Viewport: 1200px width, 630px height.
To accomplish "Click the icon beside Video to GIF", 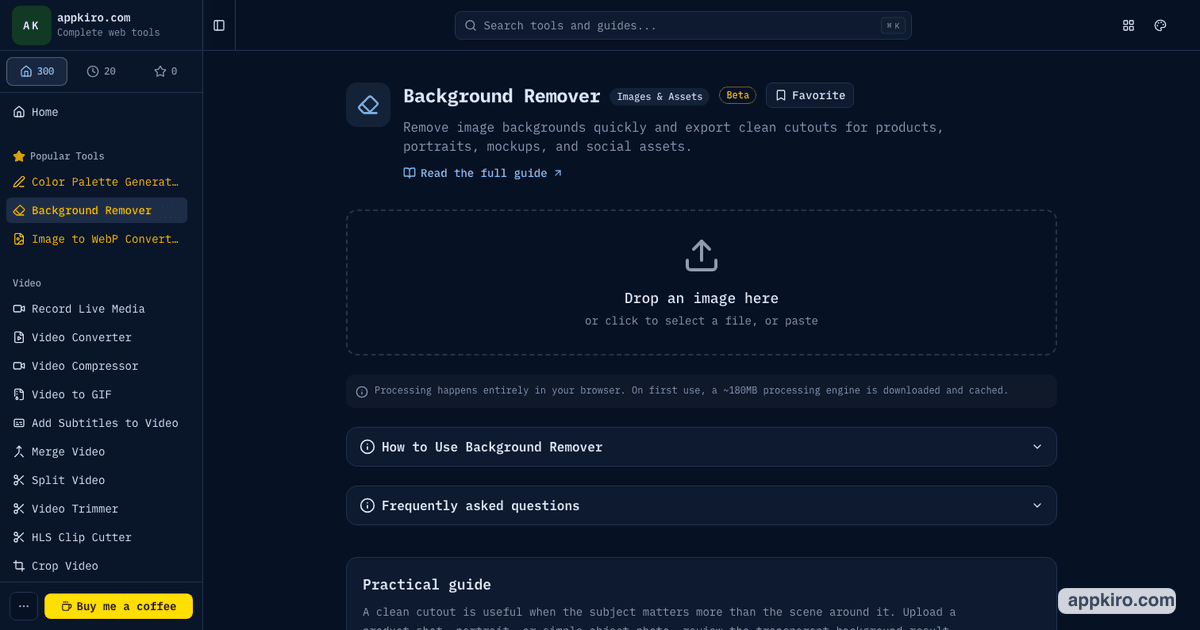I will pyautogui.click(x=19, y=395).
